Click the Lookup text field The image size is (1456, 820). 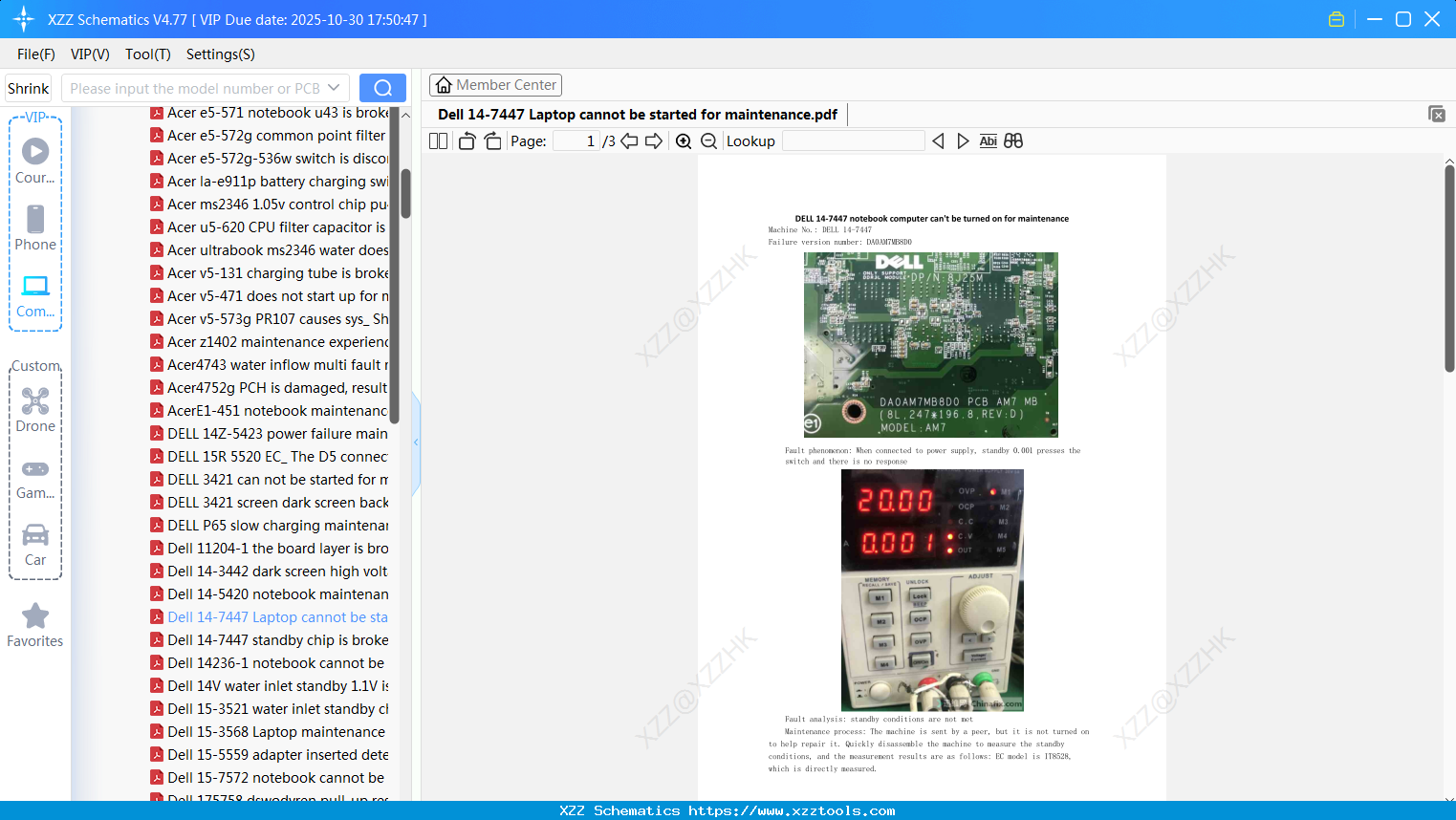click(854, 141)
